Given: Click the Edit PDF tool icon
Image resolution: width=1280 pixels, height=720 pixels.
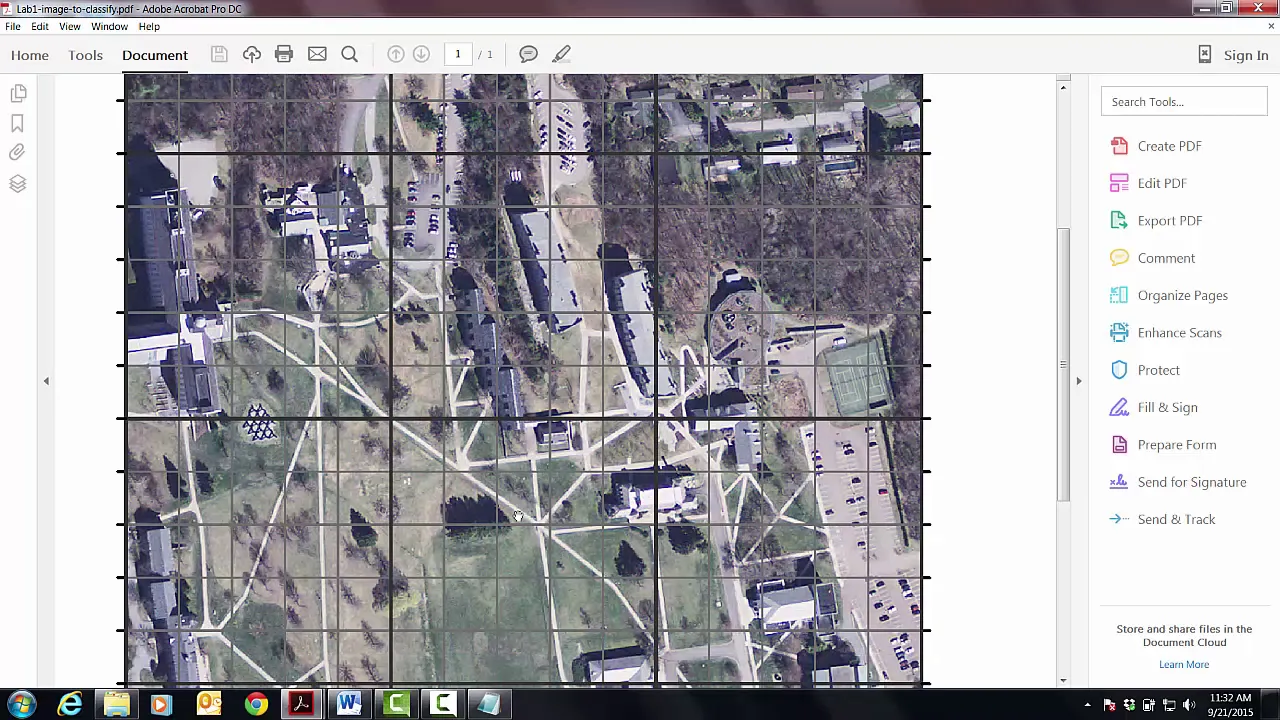Looking at the screenshot, I should point(1119,183).
